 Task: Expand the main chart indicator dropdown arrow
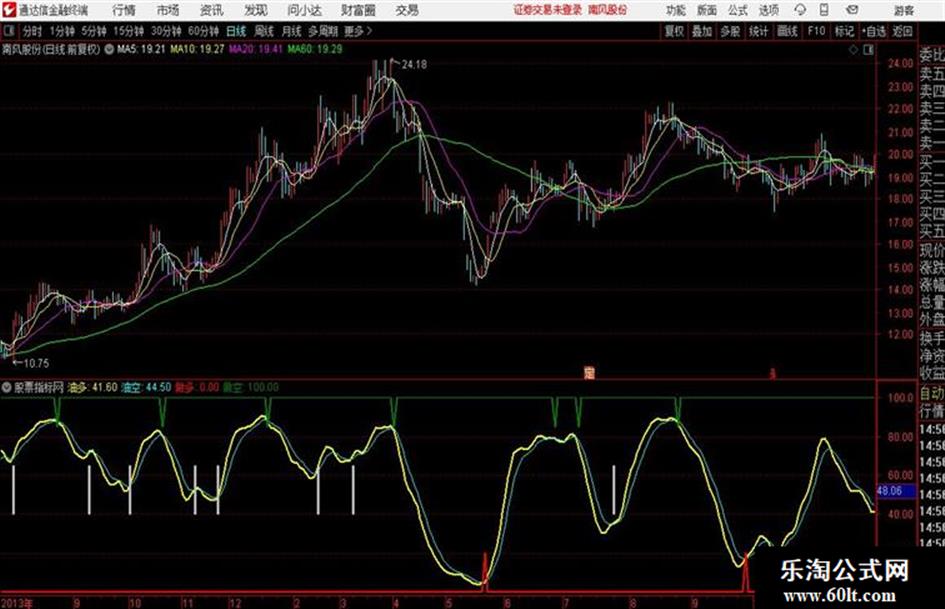coord(109,49)
